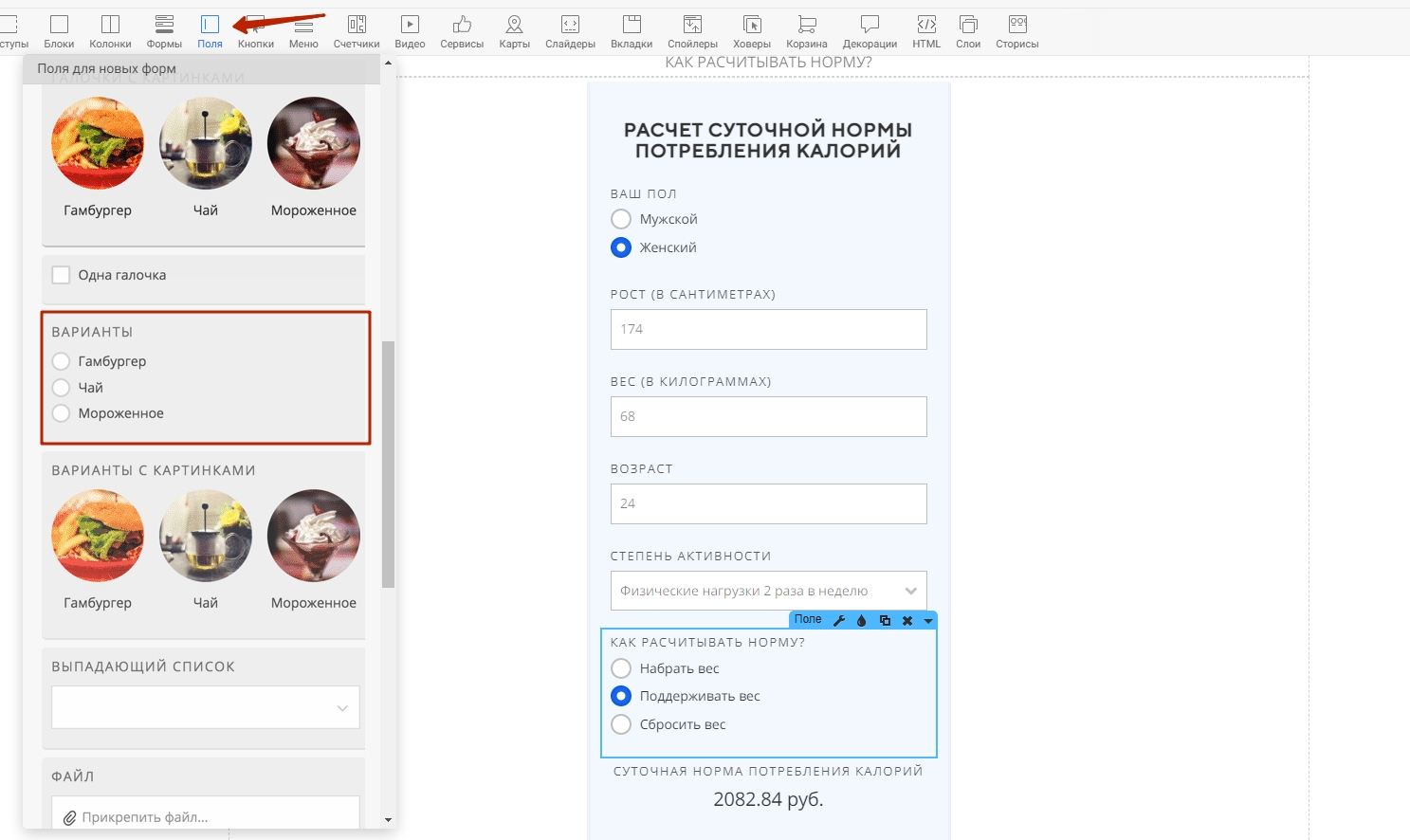Click the Выпадающий список heading
Screen dimensions: 1410x840
pyautogui.click(x=143, y=667)
